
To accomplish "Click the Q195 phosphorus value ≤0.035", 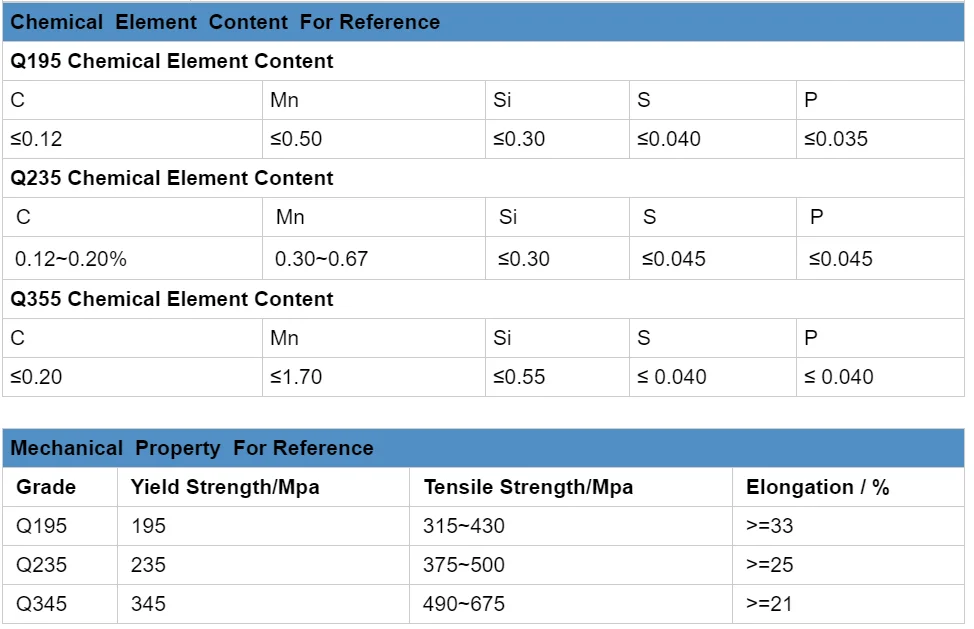I will click(x=836, y=139).
